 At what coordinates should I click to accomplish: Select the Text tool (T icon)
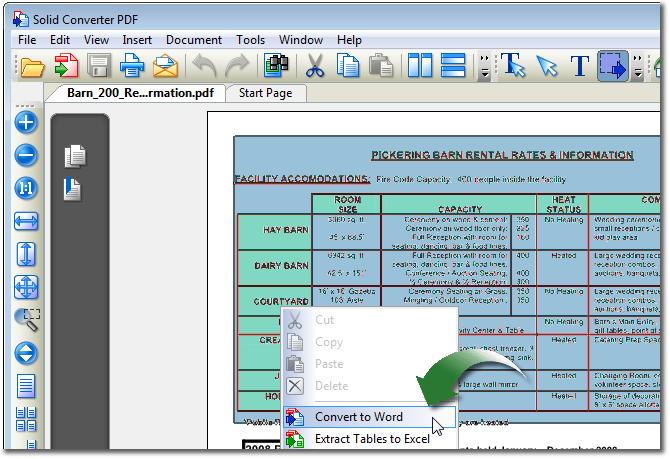[x=580, y=67]
